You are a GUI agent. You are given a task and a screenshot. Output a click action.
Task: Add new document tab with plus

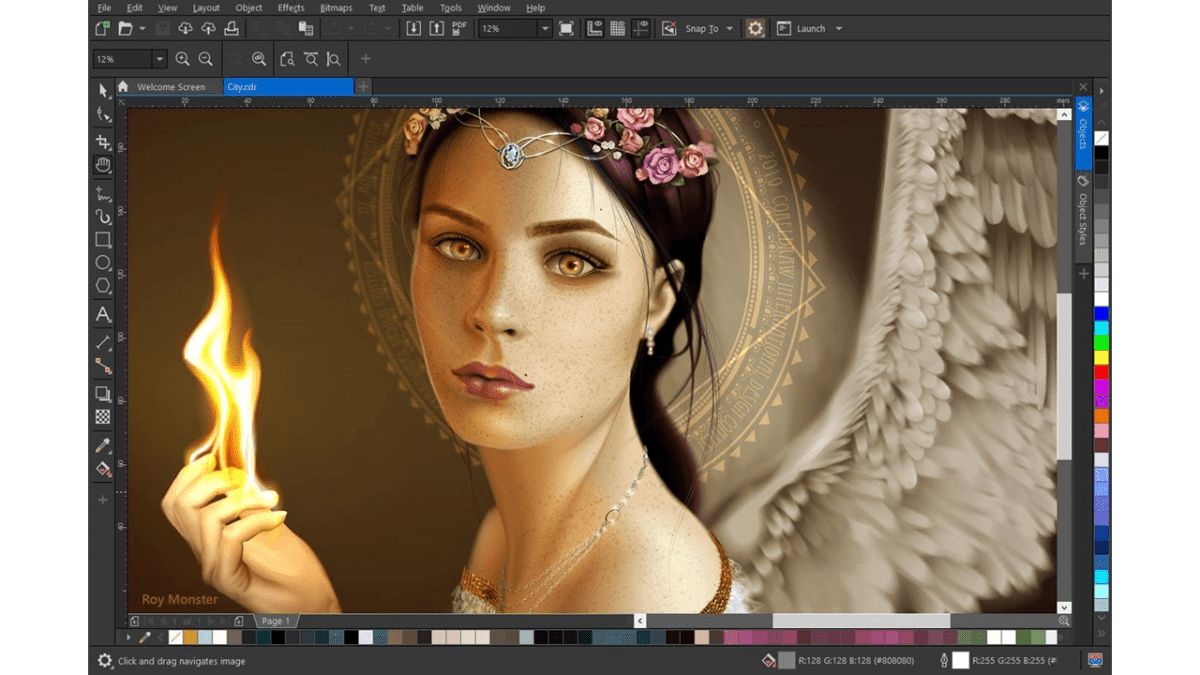(x=363, y=87)
